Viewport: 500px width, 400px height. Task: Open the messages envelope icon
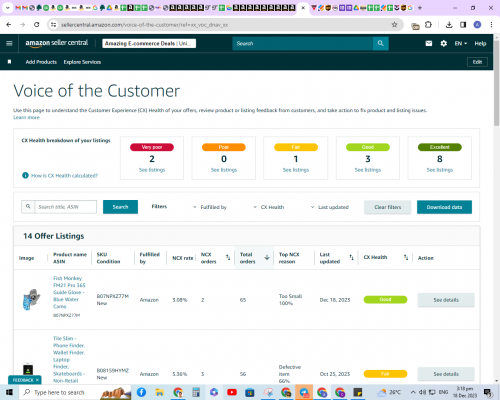point(429,43)
